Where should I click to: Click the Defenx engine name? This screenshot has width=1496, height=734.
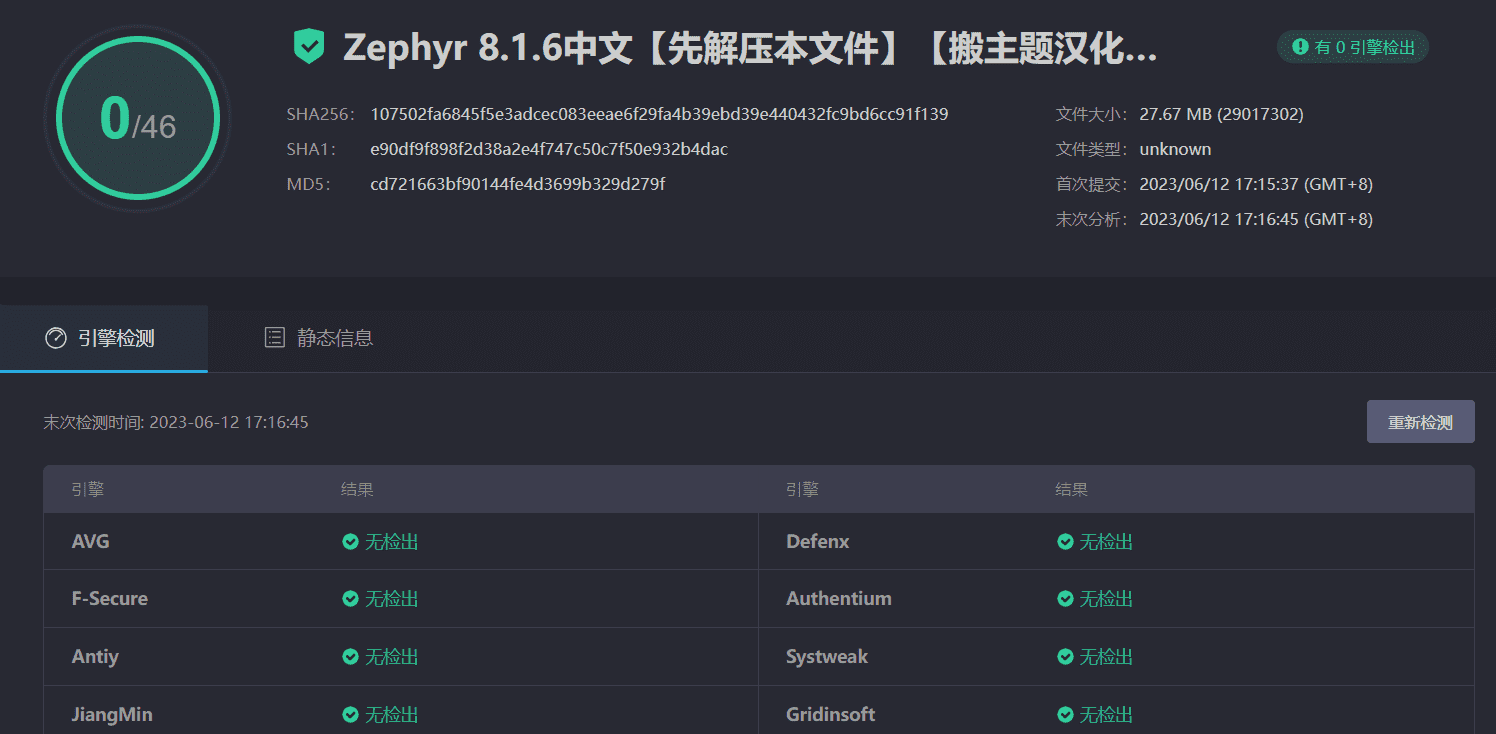[x=818, y=542]
